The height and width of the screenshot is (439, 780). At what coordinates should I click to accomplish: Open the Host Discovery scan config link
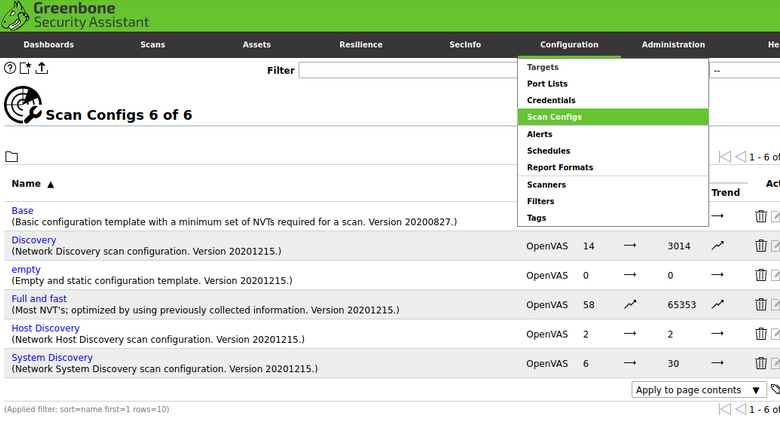45,328
